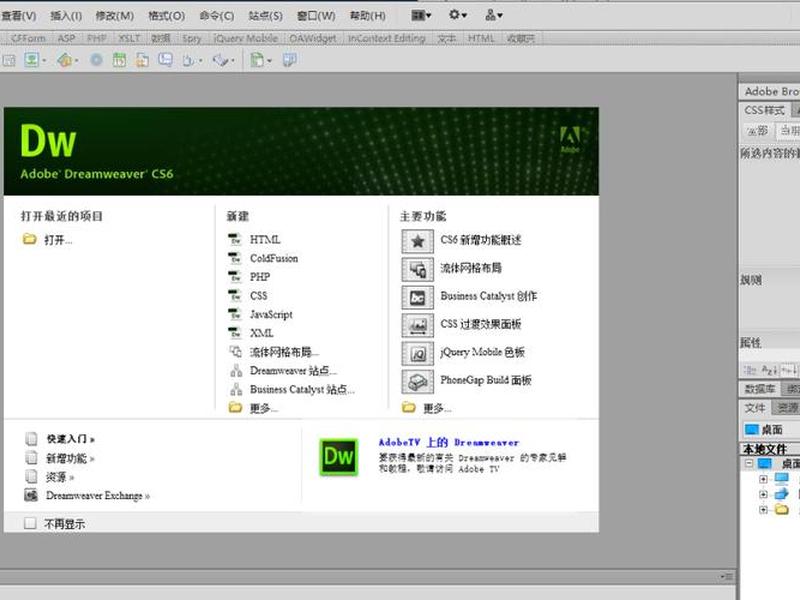800x600 pixels.
Task: Select the 数据库 panel tab
Action: 760,389
